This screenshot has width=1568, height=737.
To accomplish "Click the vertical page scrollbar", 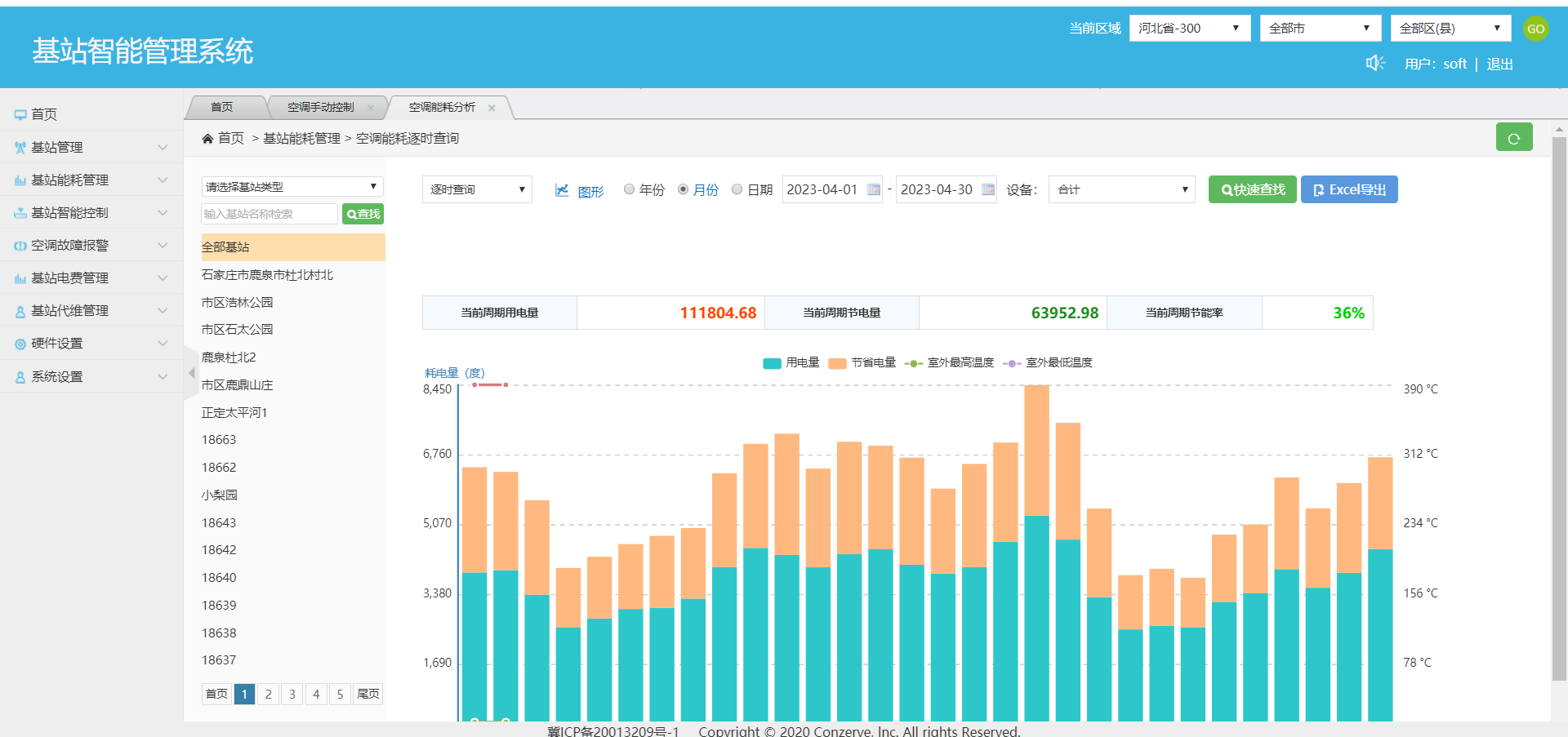I will coord(1559,408).
